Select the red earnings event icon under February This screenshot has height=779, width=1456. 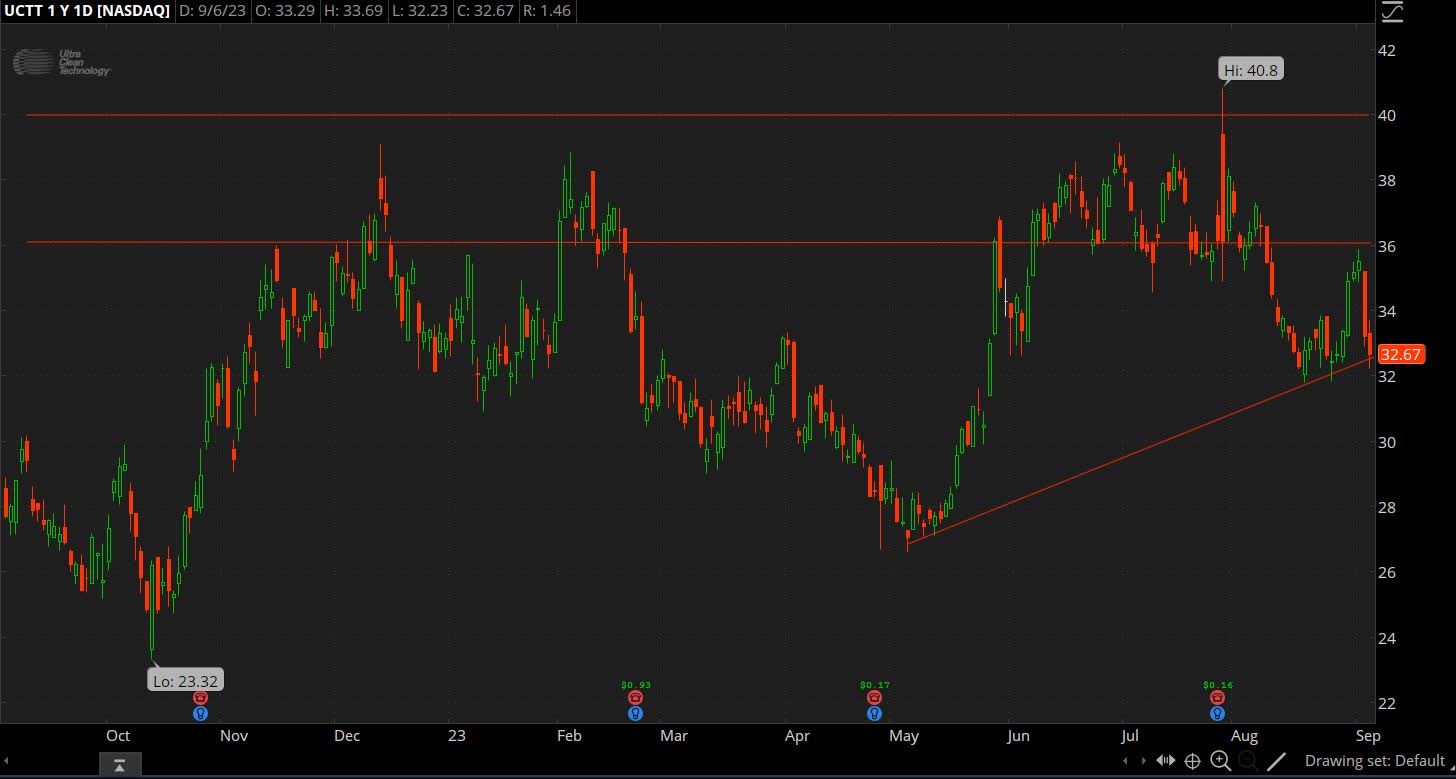[x=635, y=696]
